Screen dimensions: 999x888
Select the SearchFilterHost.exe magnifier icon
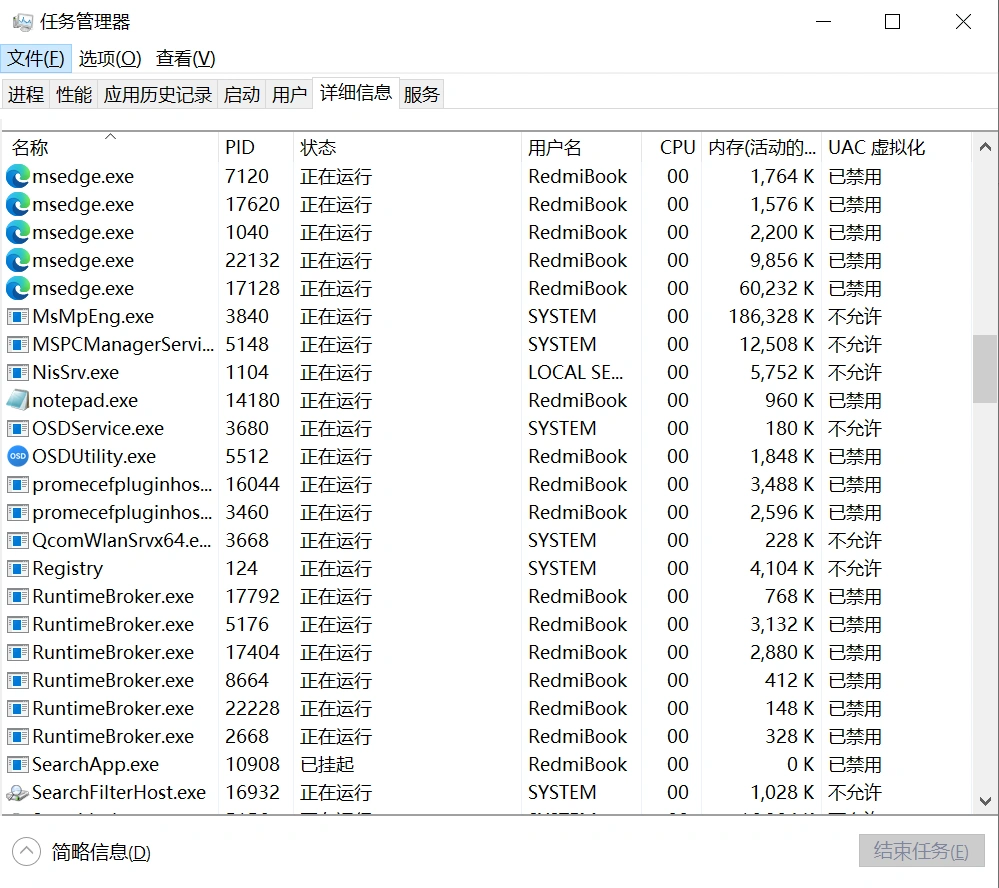18,792
